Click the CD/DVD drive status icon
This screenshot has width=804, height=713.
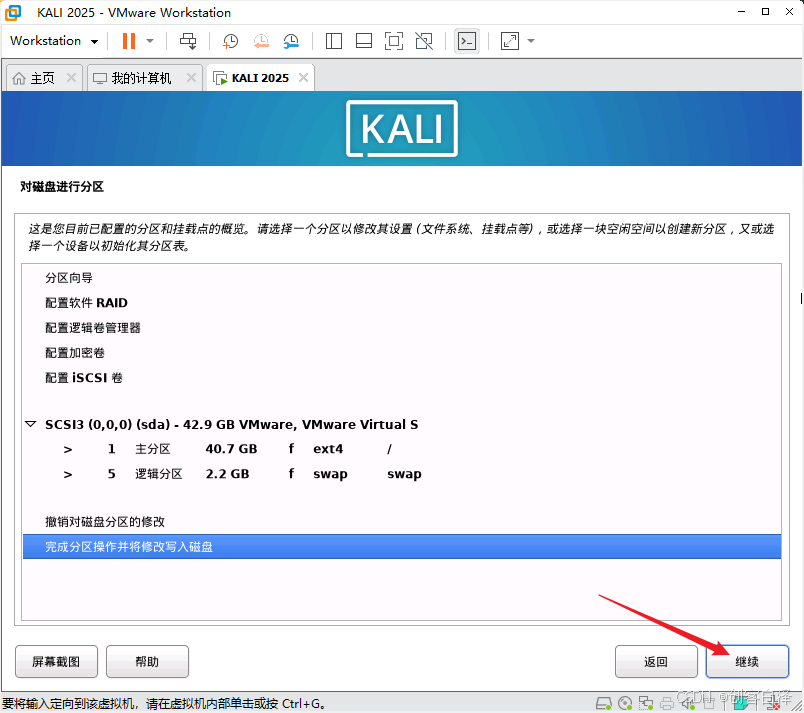625,703
